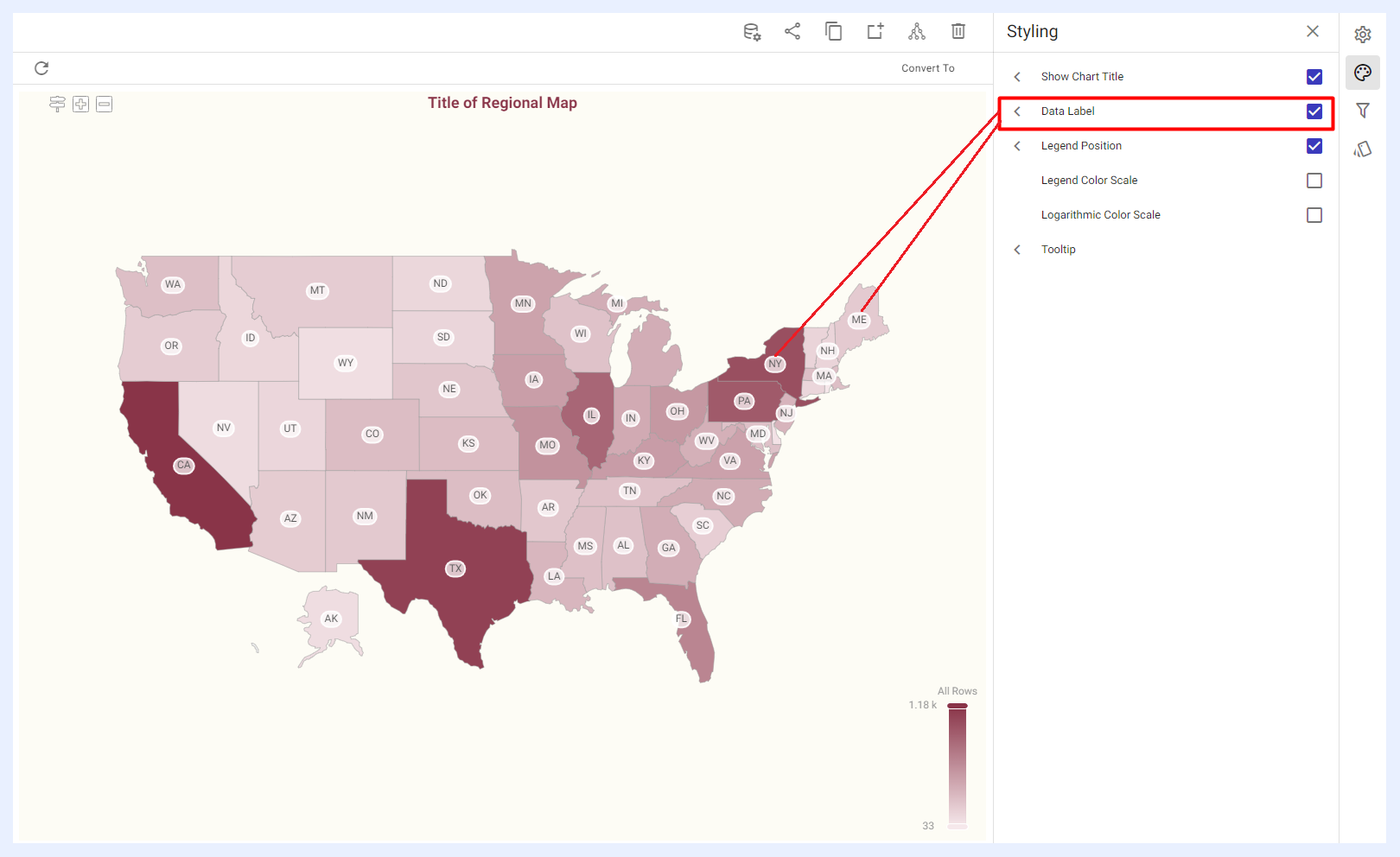Image resolution: width=1400 pixels, height=857 pixels.
Task: Select the CA state label on map
Action: pos(184,466)
